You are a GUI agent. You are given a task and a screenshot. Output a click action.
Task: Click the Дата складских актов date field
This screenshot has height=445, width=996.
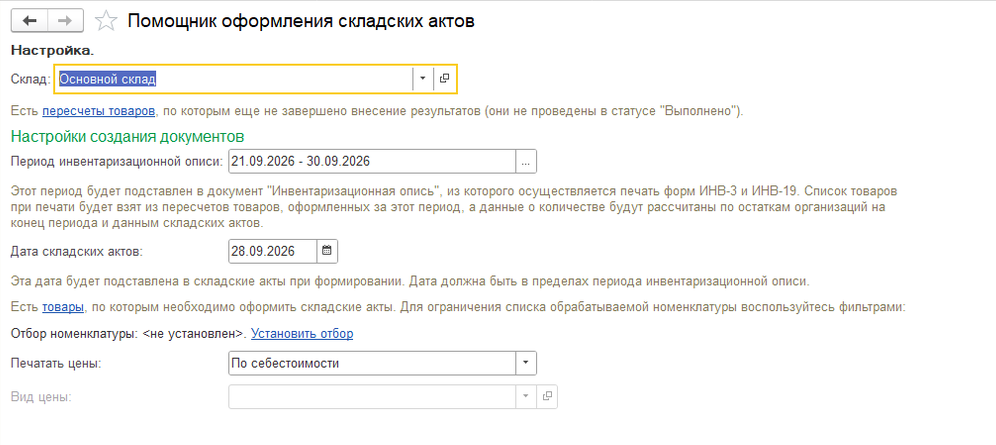tap(272, 251)
